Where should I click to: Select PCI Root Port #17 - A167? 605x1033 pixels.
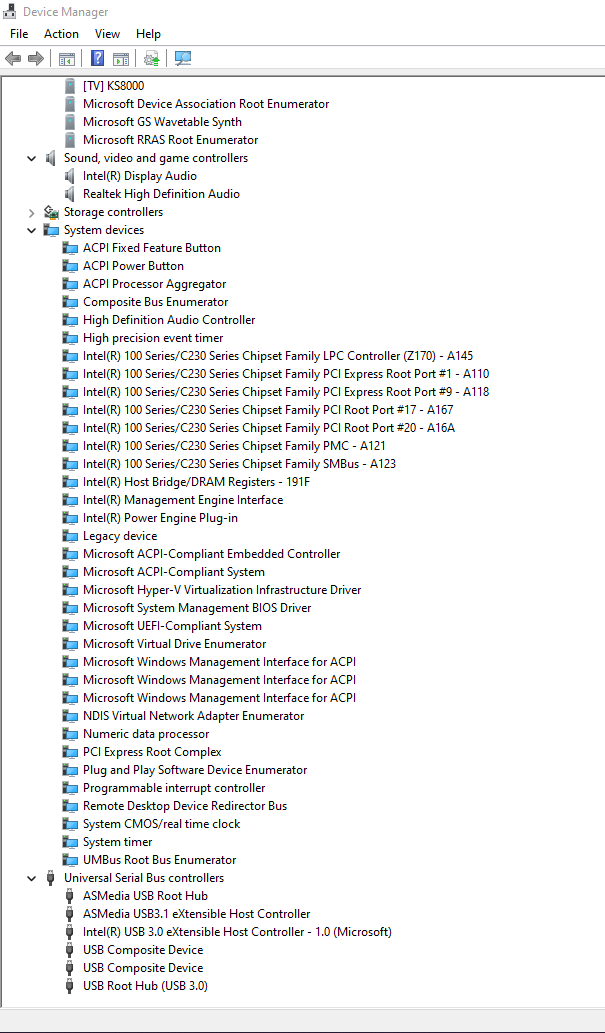[268, 410]
